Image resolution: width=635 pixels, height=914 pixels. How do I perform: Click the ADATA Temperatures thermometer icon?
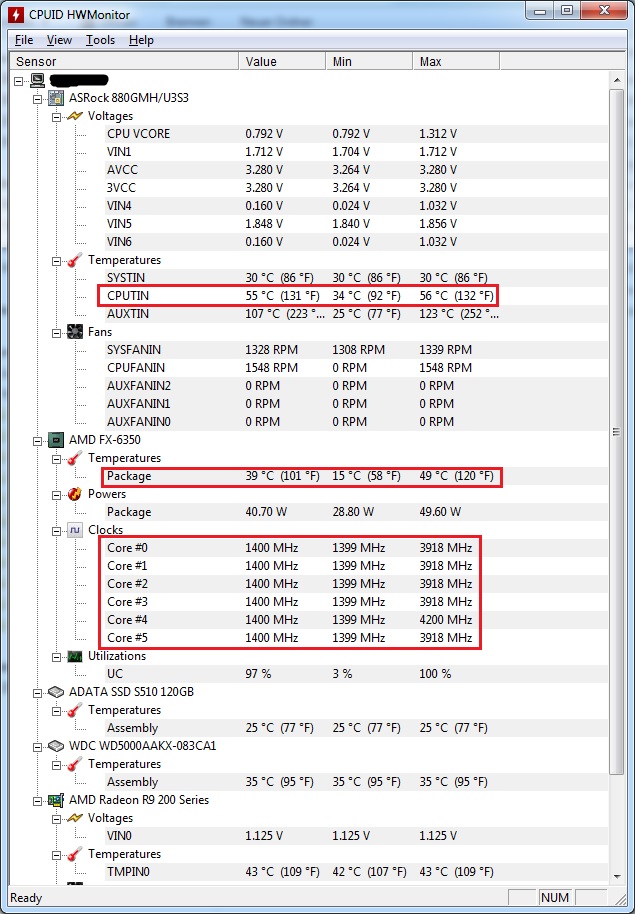click(75, 710)
